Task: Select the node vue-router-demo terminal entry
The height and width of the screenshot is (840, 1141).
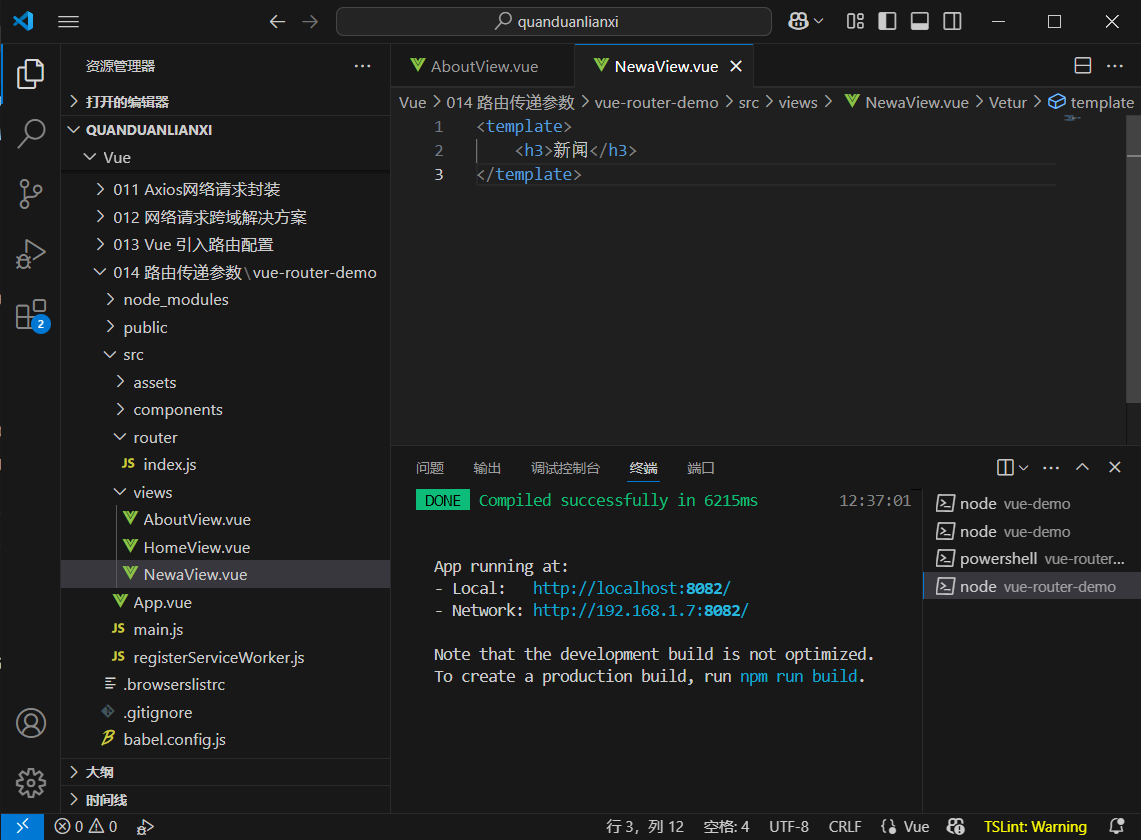Action: [x=1032, y=587]
